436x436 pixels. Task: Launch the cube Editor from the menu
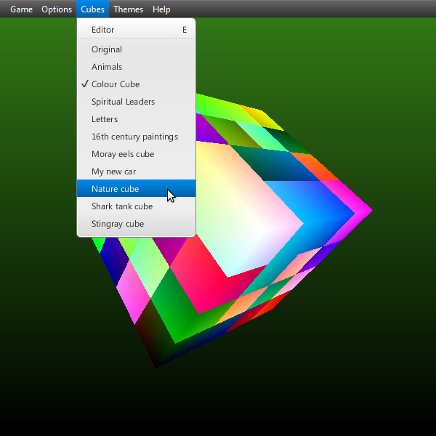[x=136, y=30]
